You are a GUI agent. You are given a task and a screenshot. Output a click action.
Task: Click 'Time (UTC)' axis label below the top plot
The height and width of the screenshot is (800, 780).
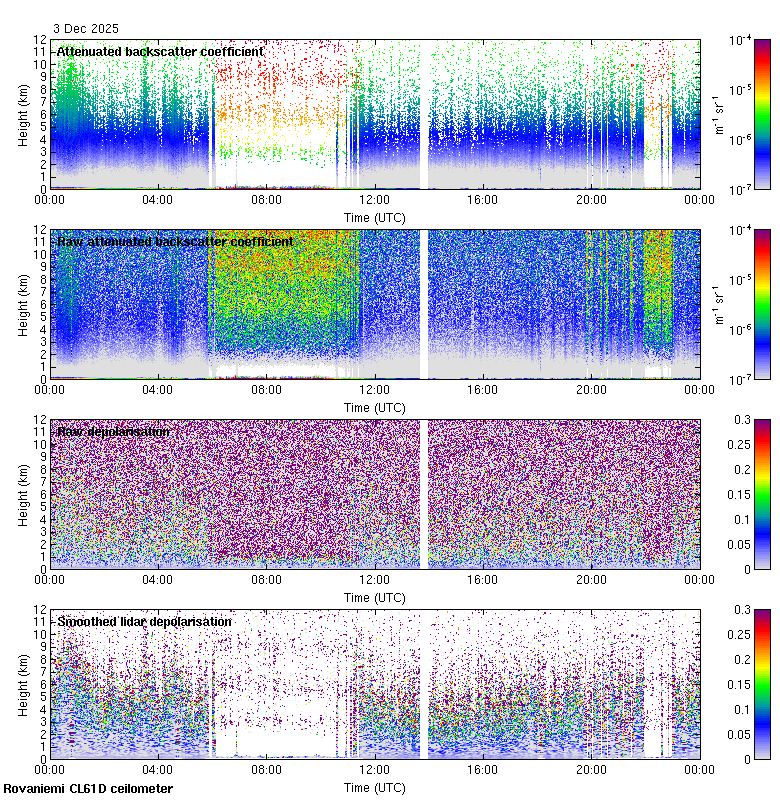coord(375,217)
